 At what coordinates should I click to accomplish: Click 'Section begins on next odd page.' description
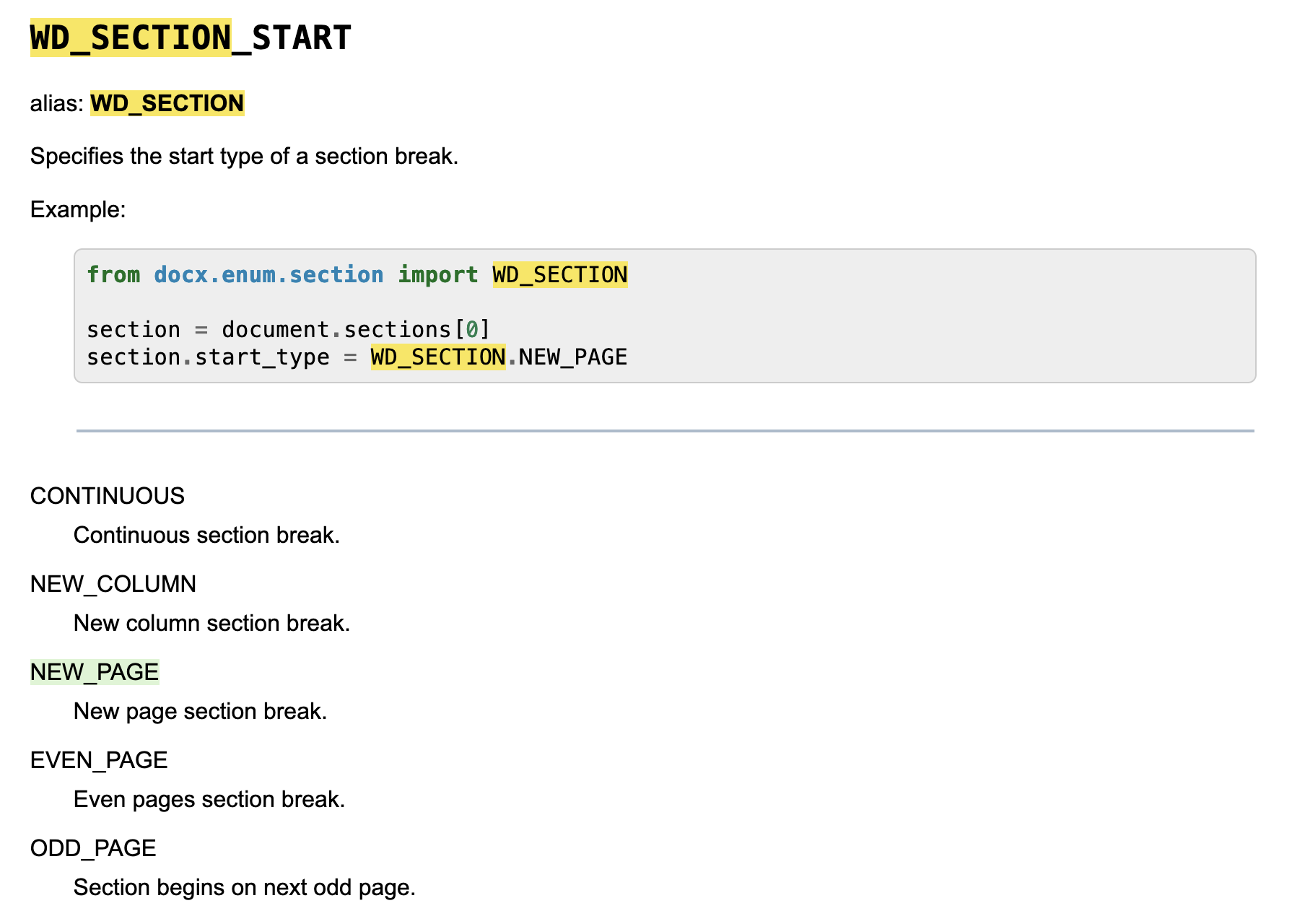tap(245, 887)
